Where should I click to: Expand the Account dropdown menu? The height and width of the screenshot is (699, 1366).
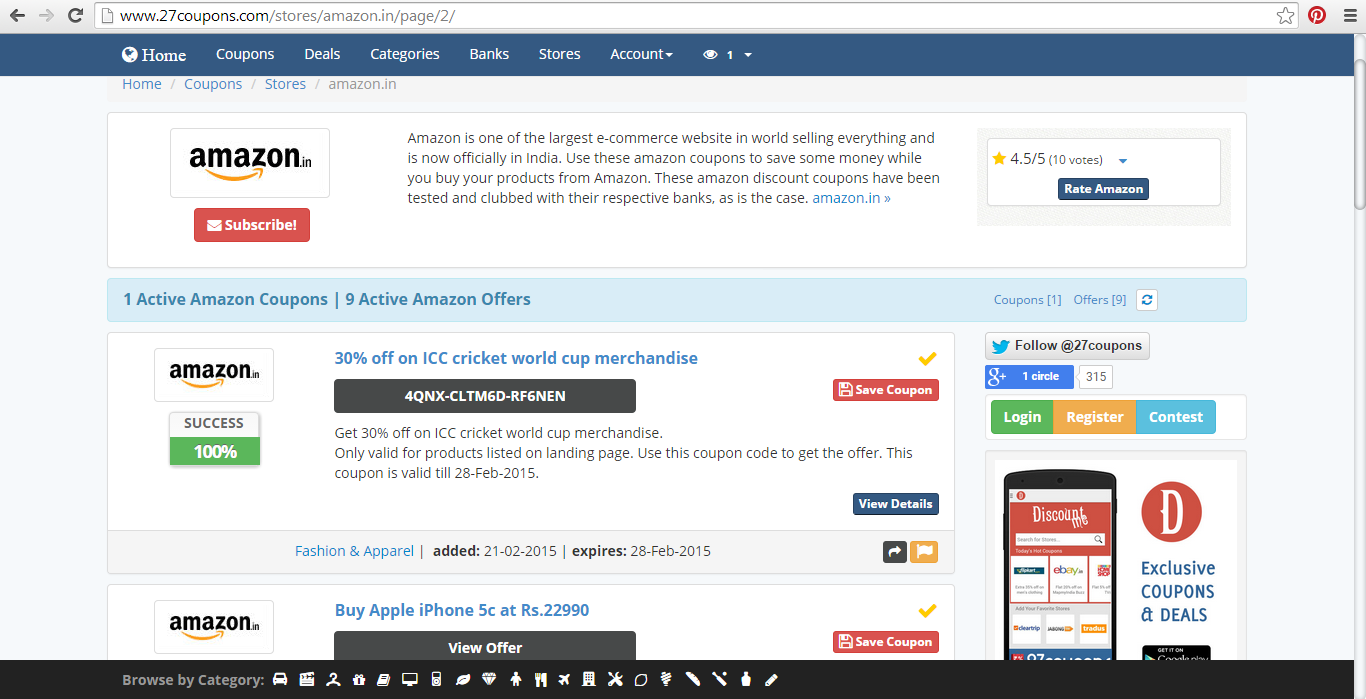coord(641,54)
